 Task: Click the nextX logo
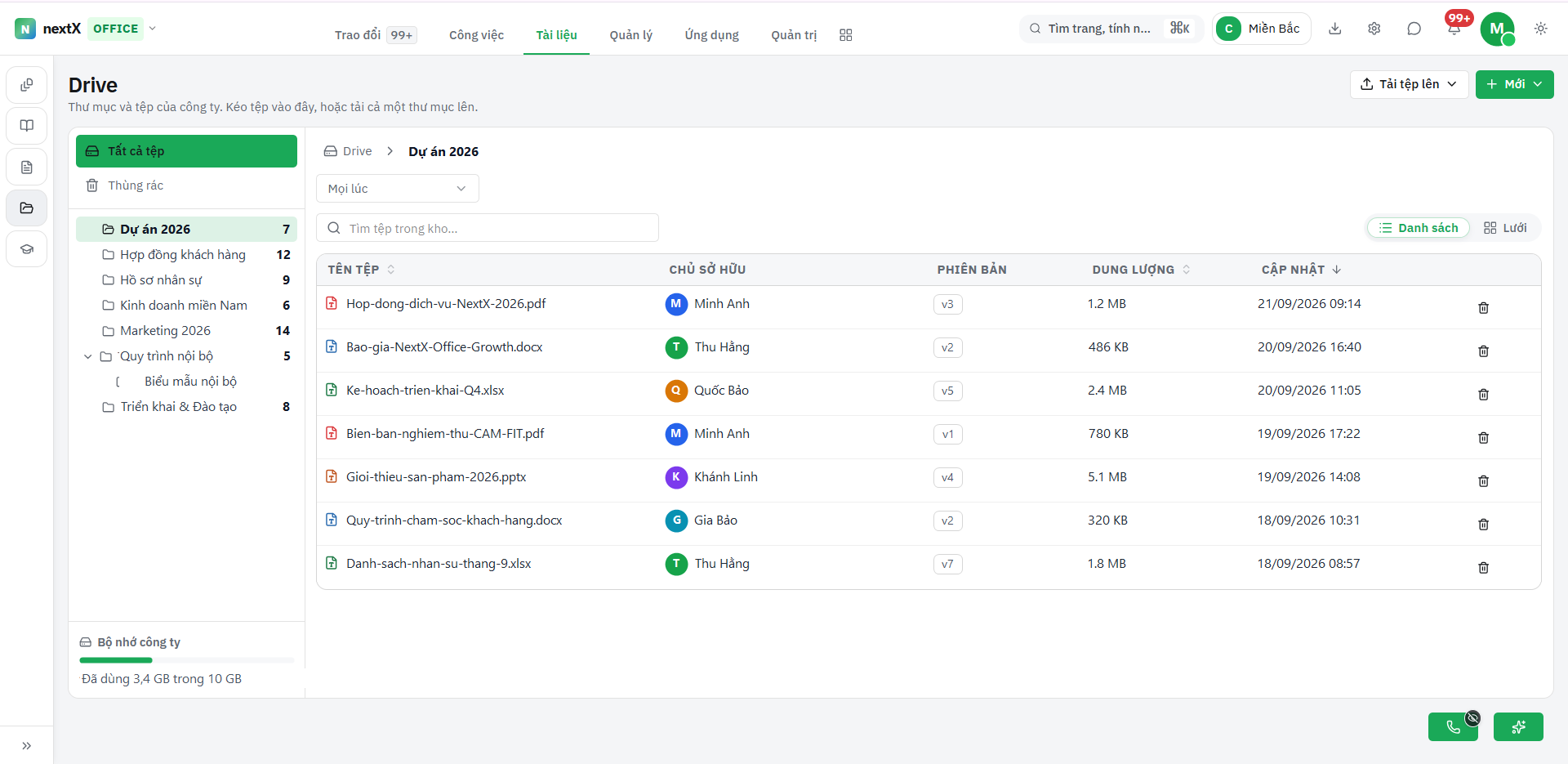tap(48, 29)
